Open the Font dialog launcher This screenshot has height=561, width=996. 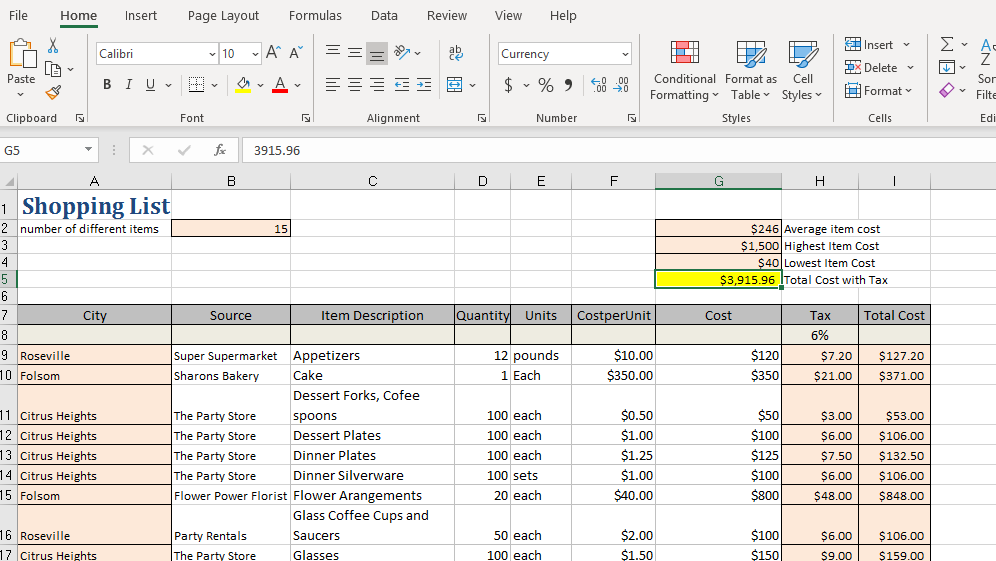click(306, 118)
